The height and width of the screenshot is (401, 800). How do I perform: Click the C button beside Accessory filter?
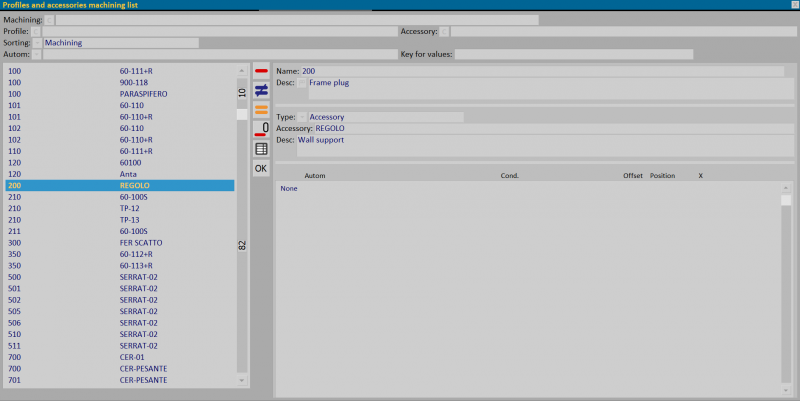coord(444,32)
